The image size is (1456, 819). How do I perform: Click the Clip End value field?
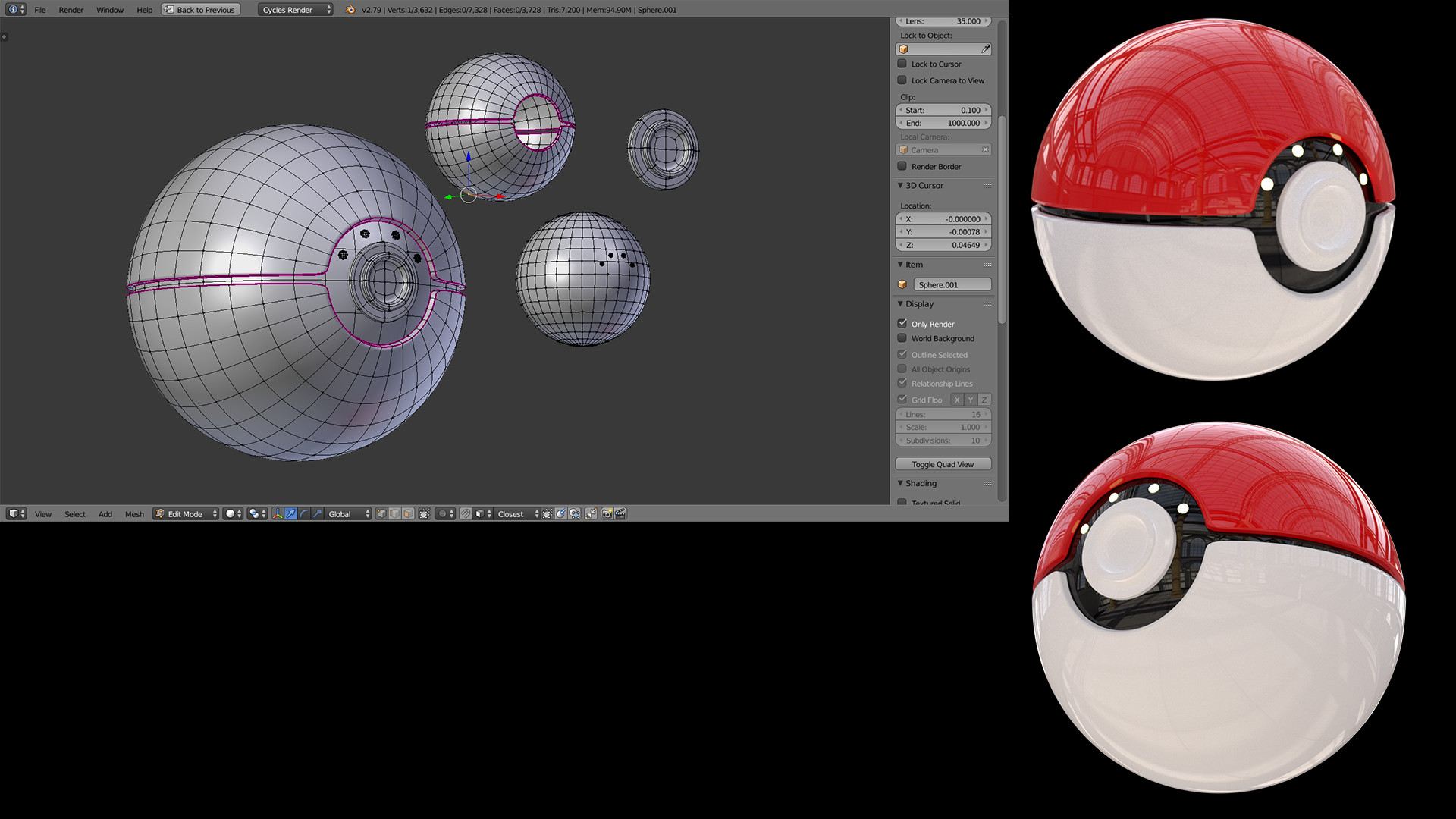(943, 123)
